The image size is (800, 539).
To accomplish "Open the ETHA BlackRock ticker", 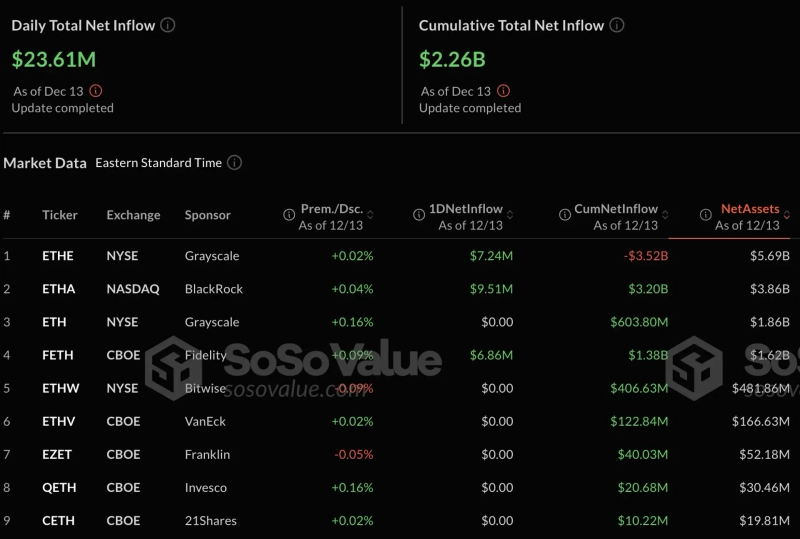I will pyautogui.click(x=57, y=289).
